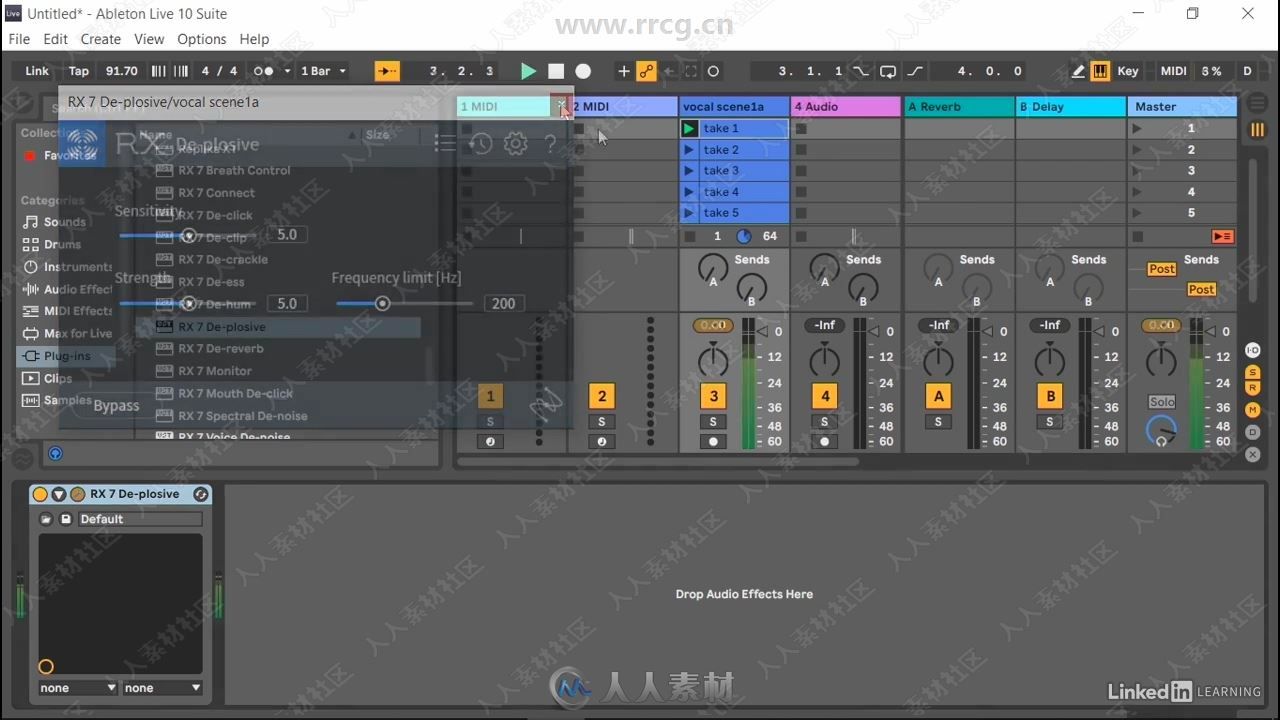Solo track 3 vocal scene1a
The width and height of the screenshot is (1280, 720).
[713, 422]
